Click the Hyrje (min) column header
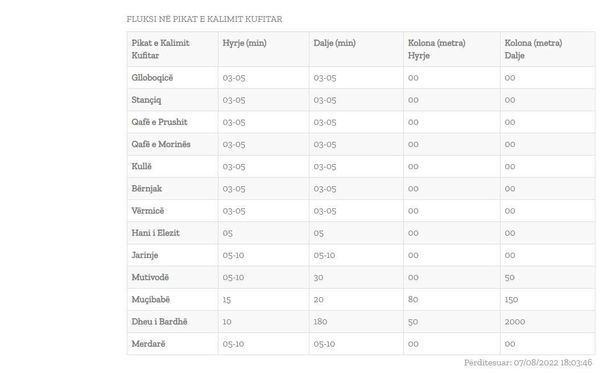This screenshot has width=600, height=373. click(245, 43)
